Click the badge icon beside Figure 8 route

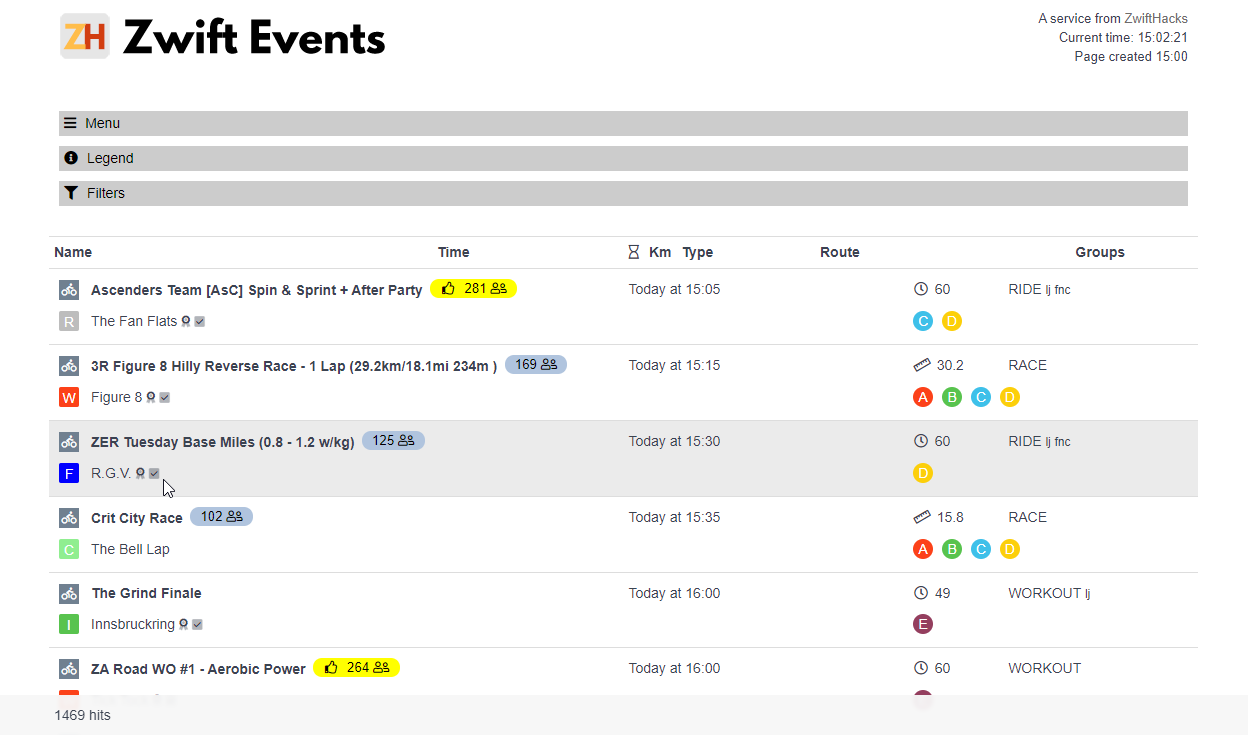151,397
